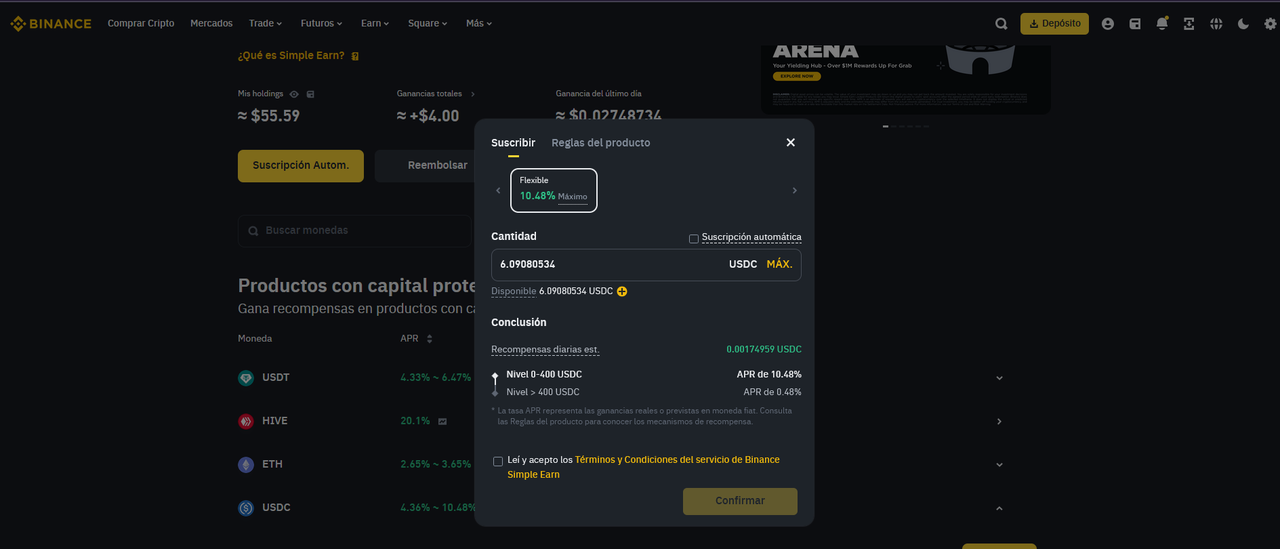Viewport: 1280px width, 549px height.
Task: Open the wallet icon in the header
Action: pos(1135,23)
